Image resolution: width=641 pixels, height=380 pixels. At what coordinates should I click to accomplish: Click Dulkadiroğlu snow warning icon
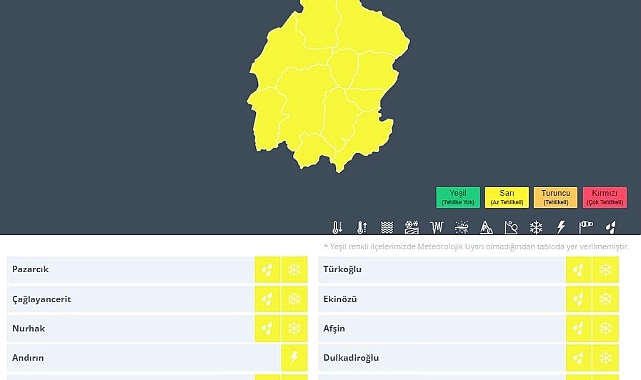[605, 358]
